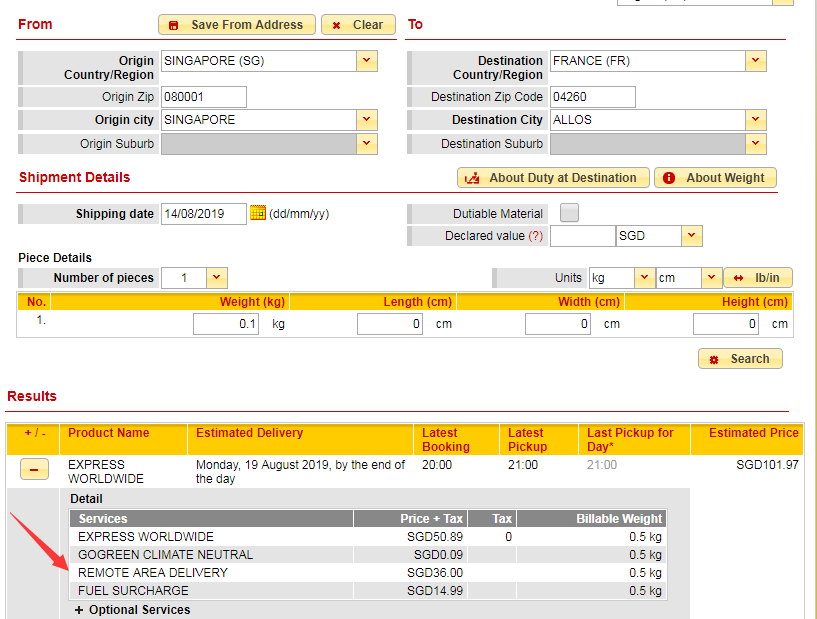Open About Duty at Destination info

pos(553,178)
